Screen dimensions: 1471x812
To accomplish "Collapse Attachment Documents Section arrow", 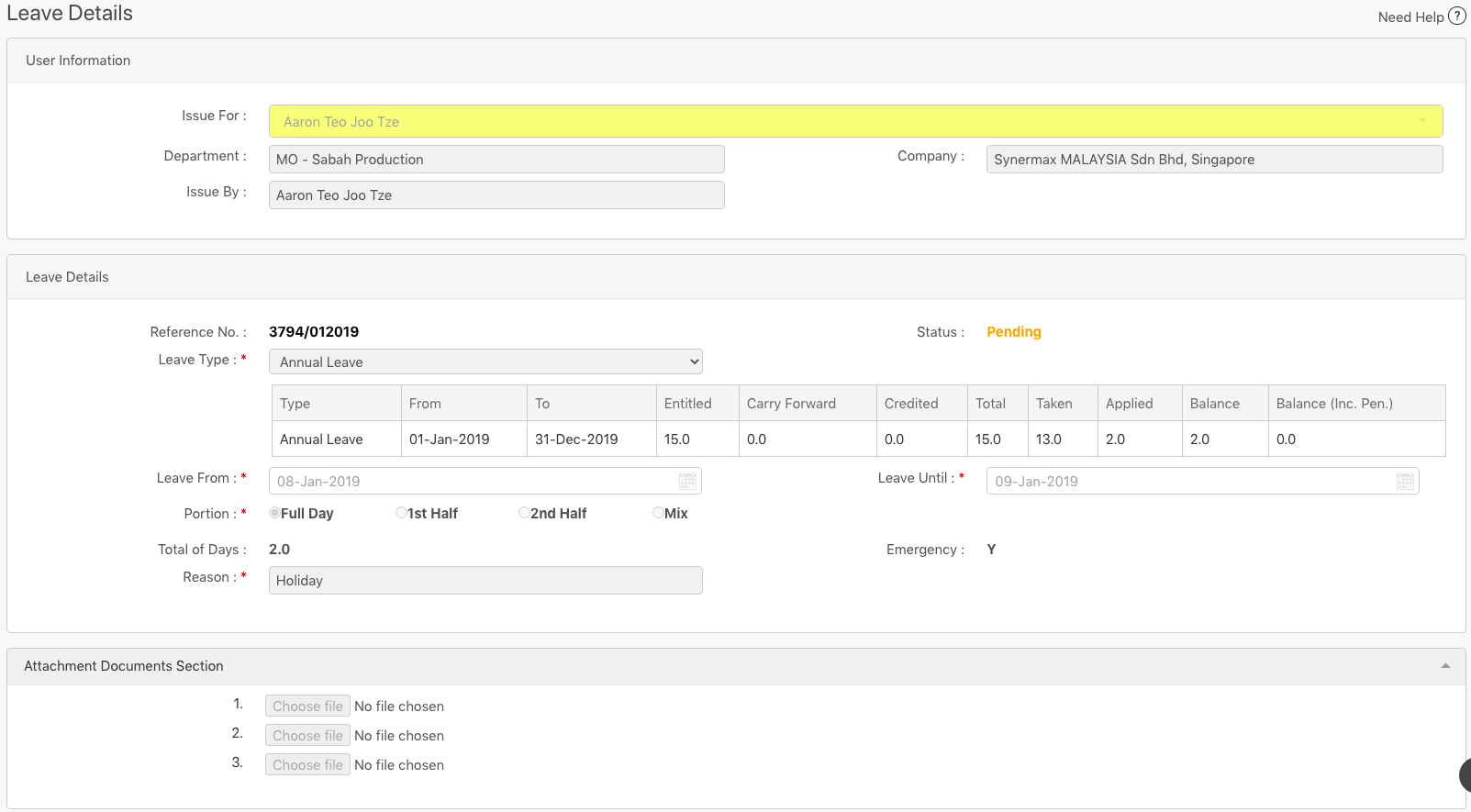I will coord(1445,666).
